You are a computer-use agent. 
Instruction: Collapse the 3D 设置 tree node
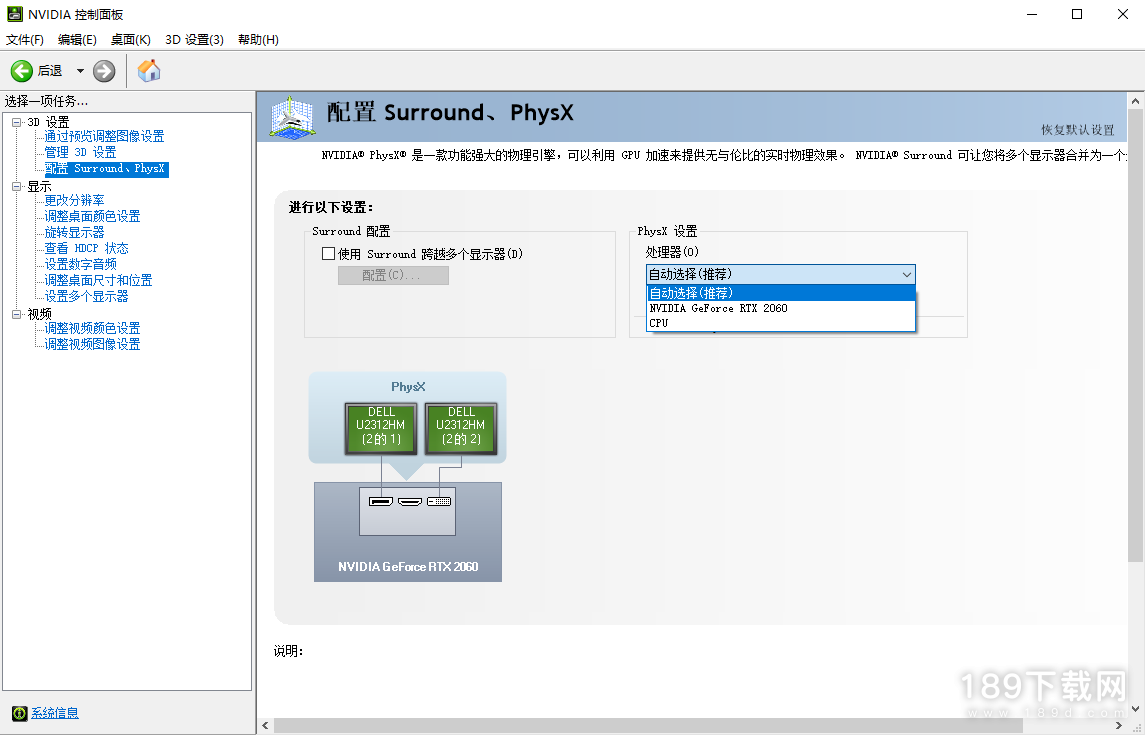(x=16, y=122)
